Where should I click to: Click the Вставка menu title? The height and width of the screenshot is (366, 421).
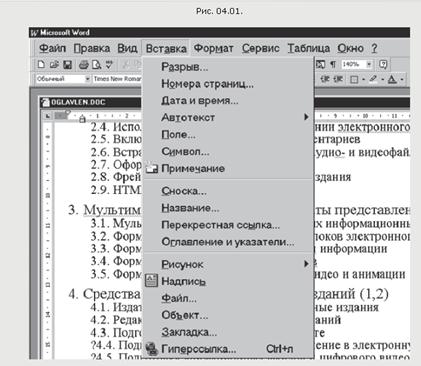pyautogui.click(x=166, y=48)
